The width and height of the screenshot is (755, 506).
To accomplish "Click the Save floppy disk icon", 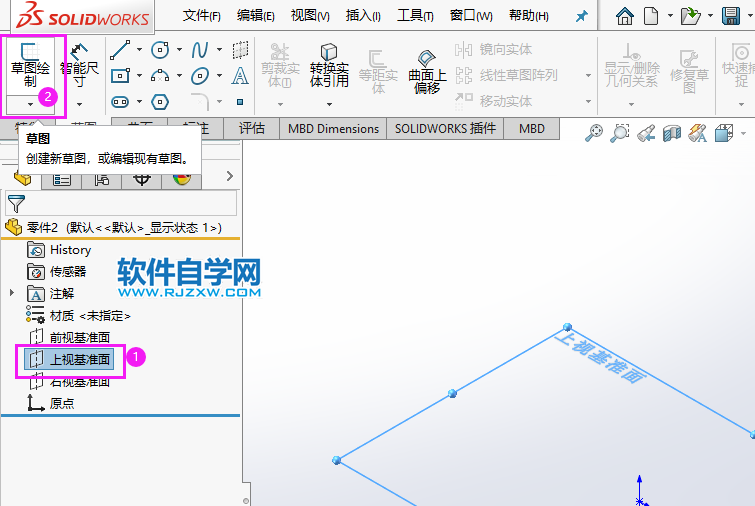I will point(731,16).
